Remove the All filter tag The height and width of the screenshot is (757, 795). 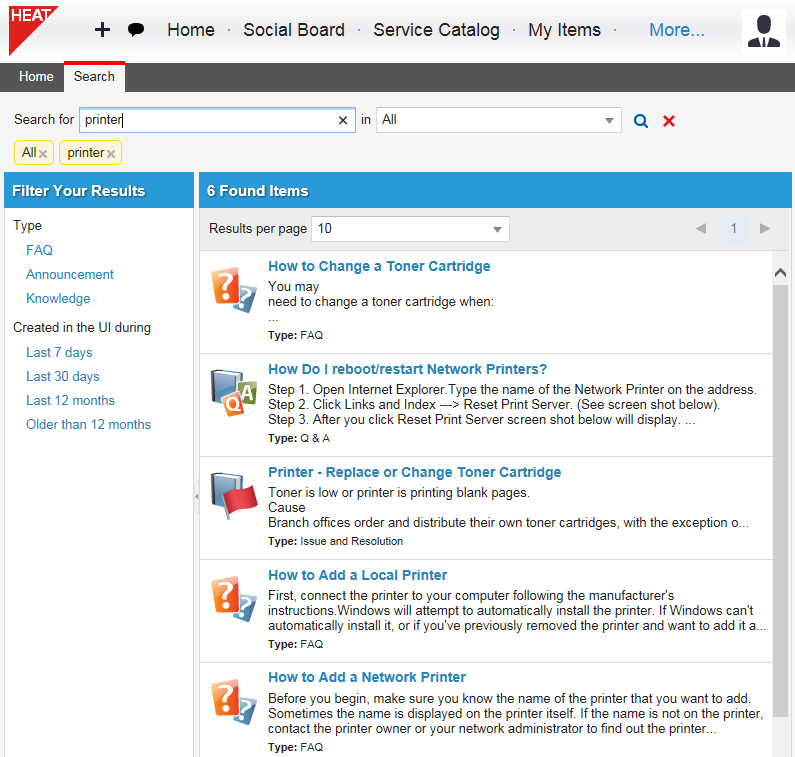pos(43,154)
